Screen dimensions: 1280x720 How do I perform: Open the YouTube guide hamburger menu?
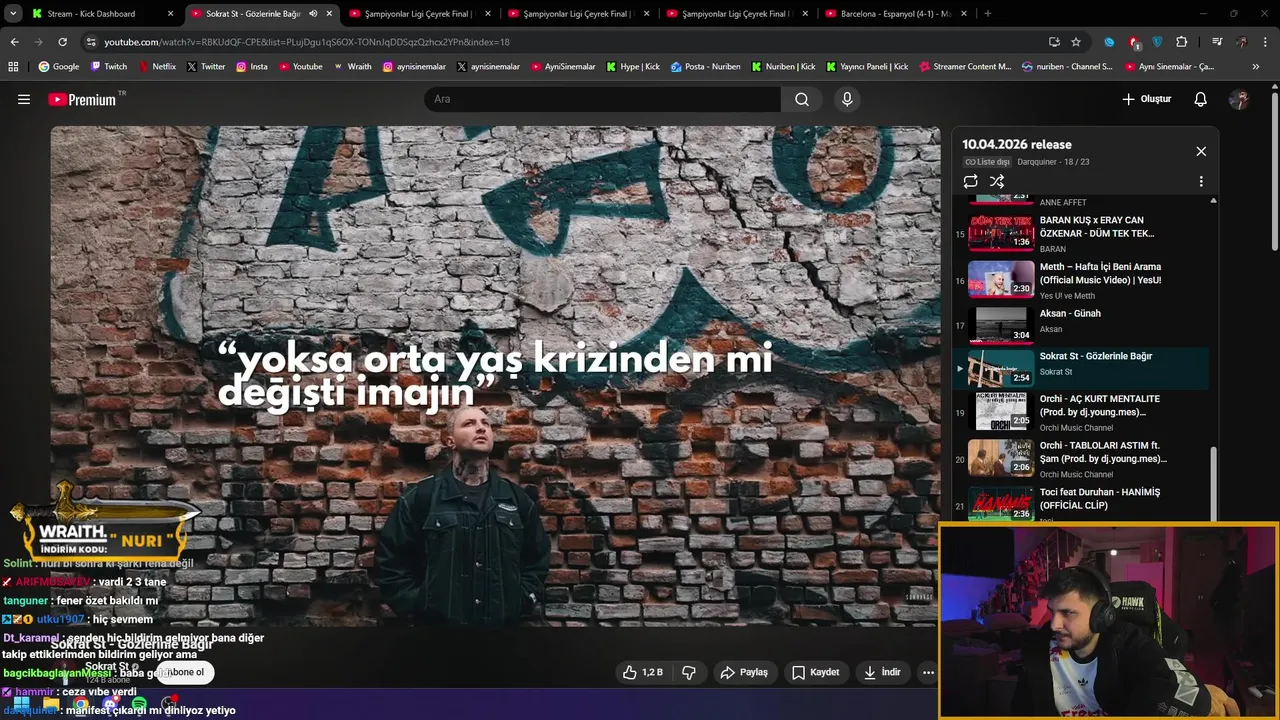pyautogui.click(x=24, y=99)
